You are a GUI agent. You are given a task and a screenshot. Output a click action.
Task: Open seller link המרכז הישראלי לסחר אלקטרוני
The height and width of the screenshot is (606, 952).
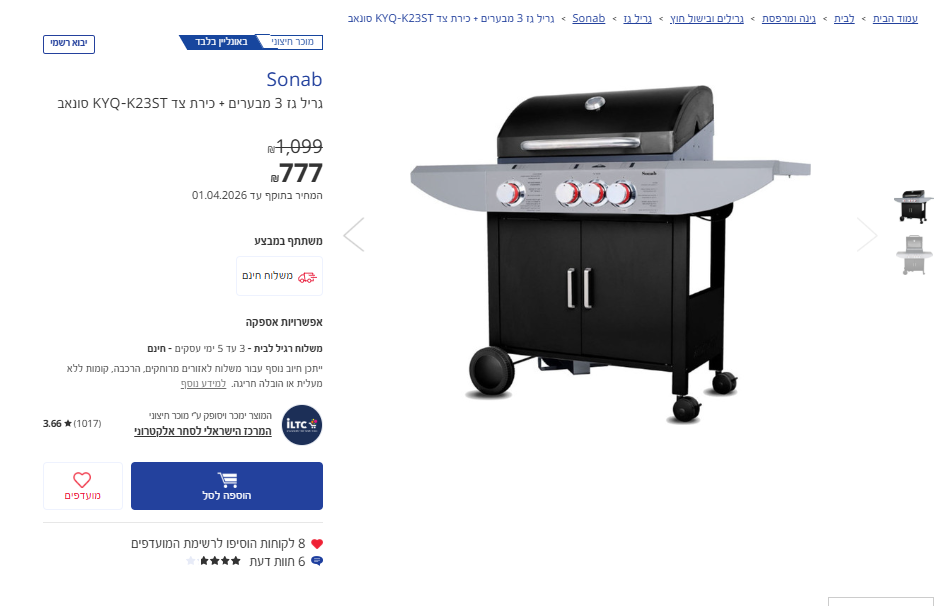tap(203, 431)
